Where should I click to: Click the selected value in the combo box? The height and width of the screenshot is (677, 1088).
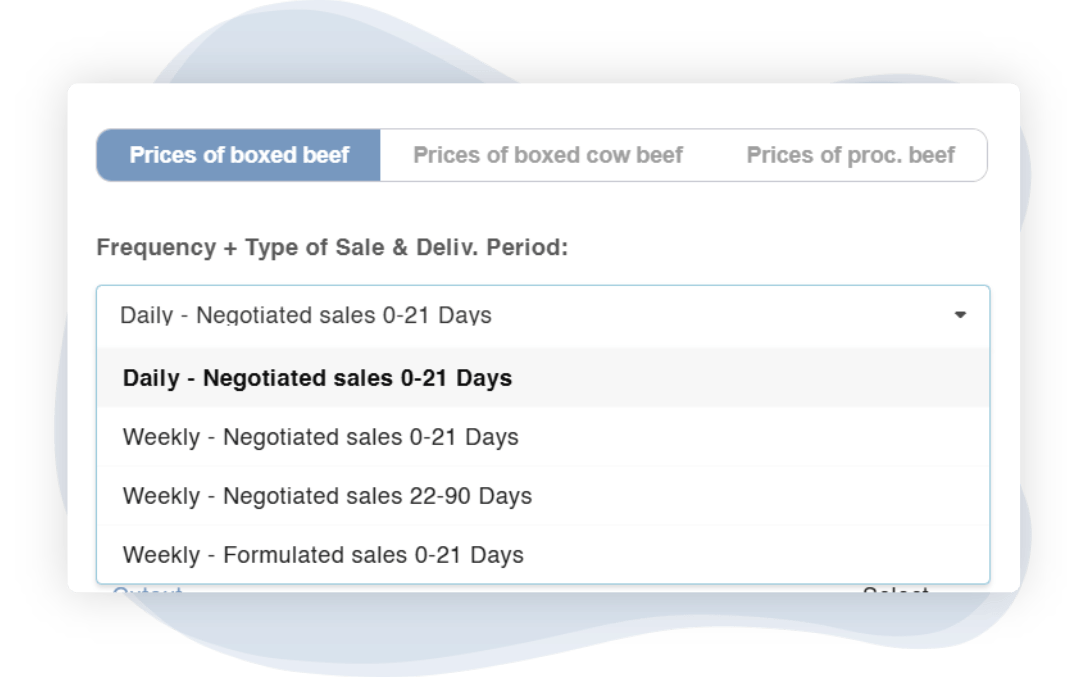click(x=306, y=315)
